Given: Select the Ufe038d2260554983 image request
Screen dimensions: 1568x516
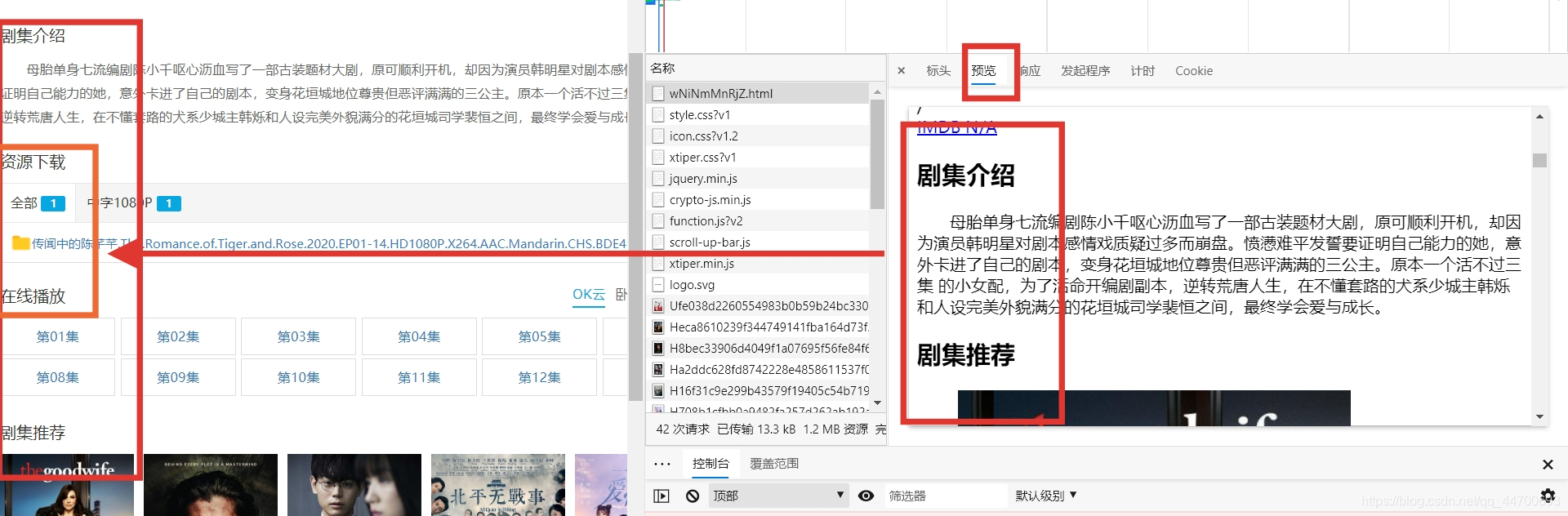Looking at the screenshot, I should 759,305.
